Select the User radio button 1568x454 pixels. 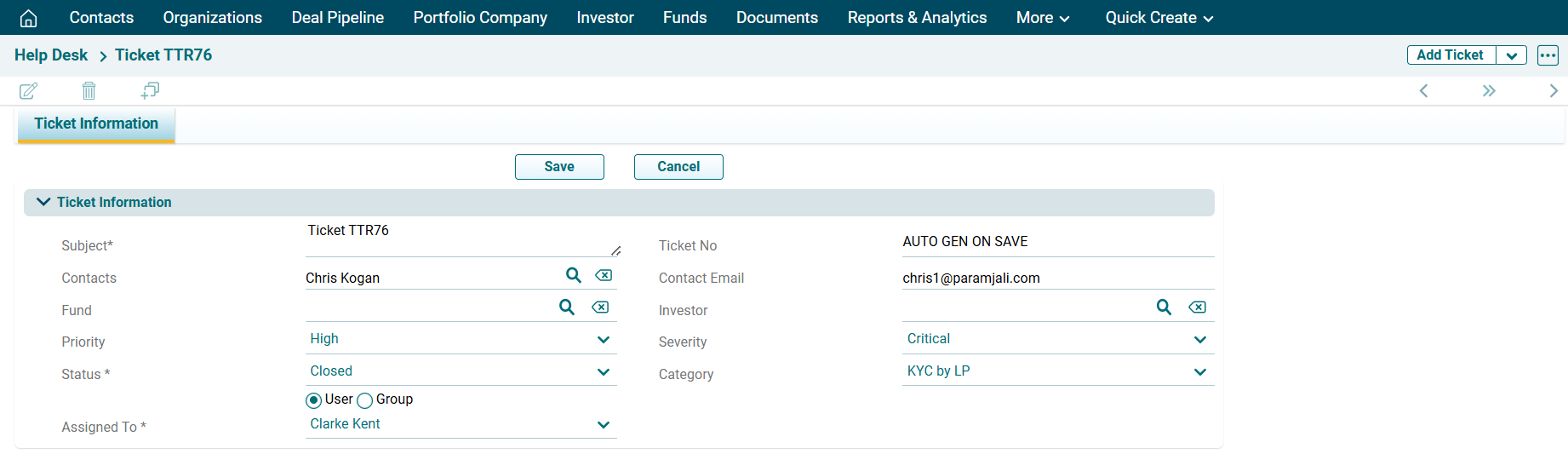point(314,400)
